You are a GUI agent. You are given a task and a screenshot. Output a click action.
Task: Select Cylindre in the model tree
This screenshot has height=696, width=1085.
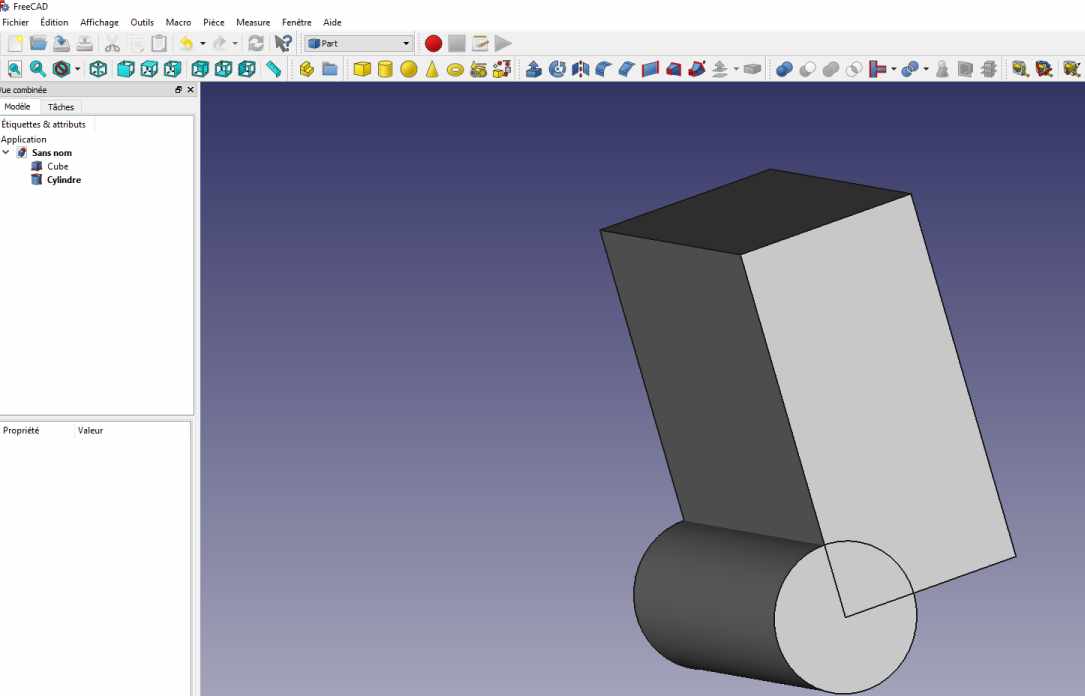[x=64, y=180]
